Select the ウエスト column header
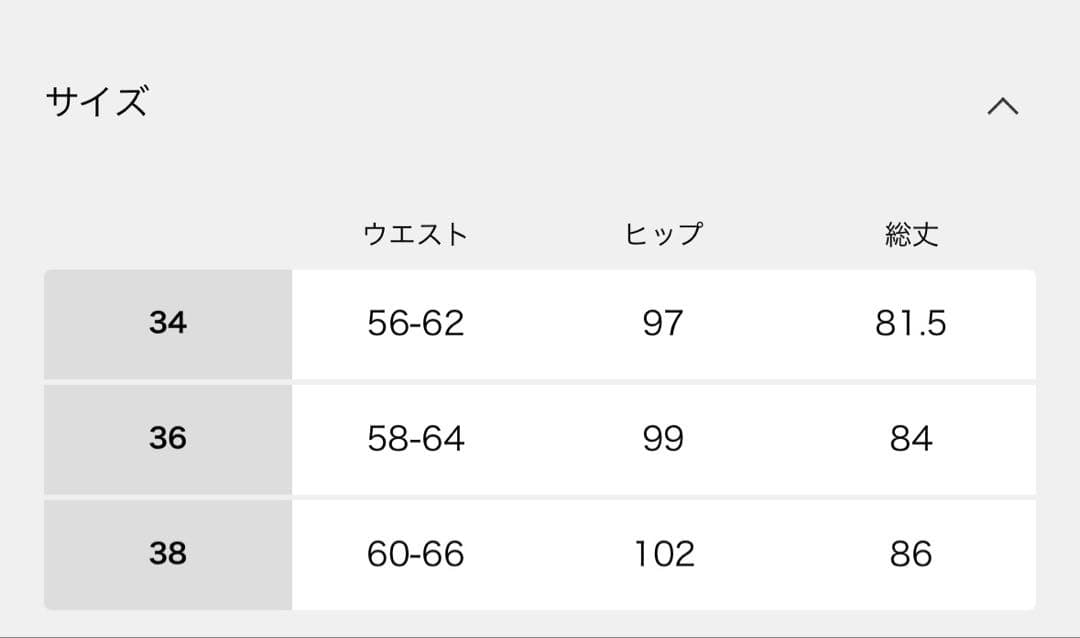Image resolution: width=1080 pixels, height=638 pixels. 415,235
